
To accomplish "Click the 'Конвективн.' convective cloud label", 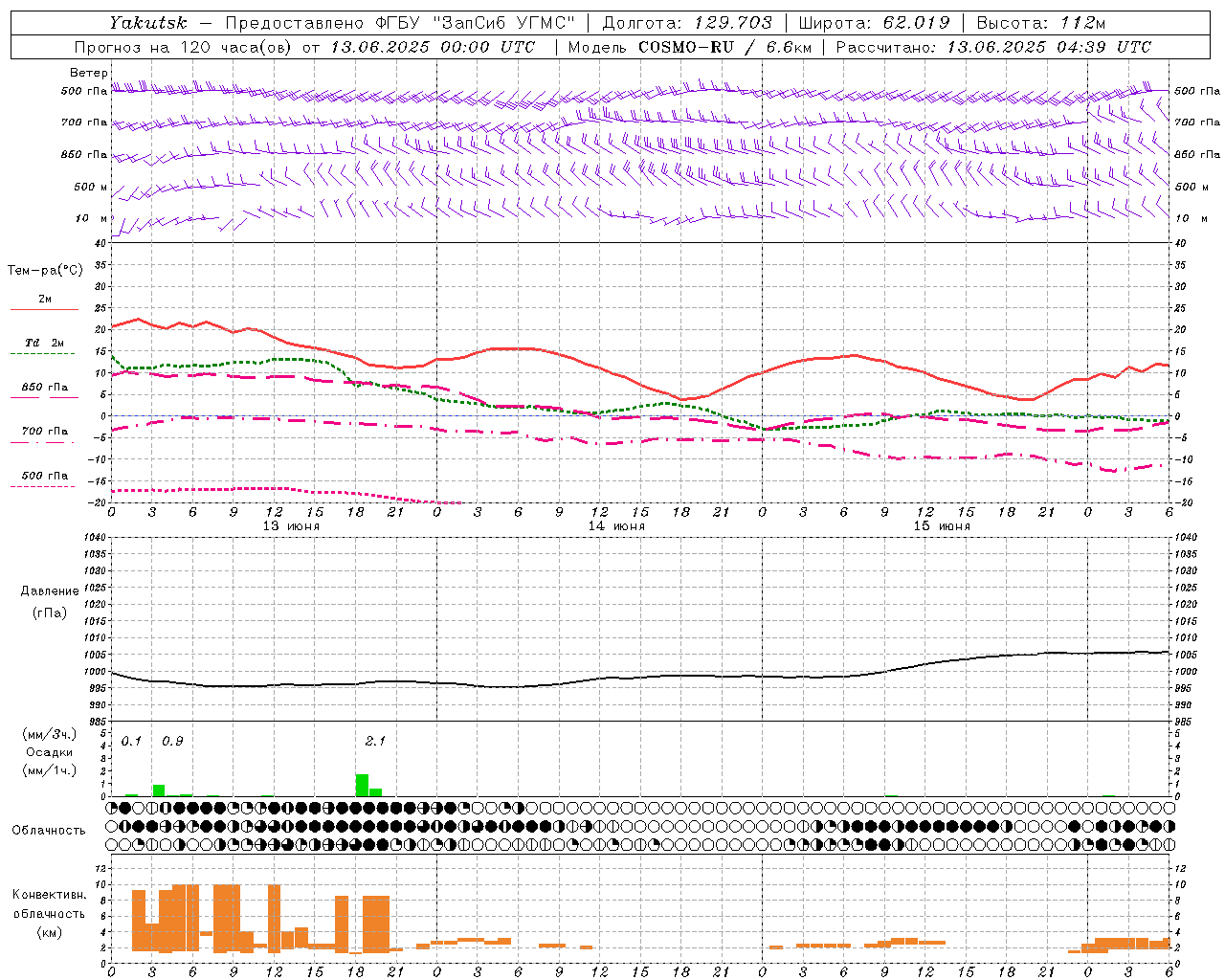I will (x=49, y=895).
